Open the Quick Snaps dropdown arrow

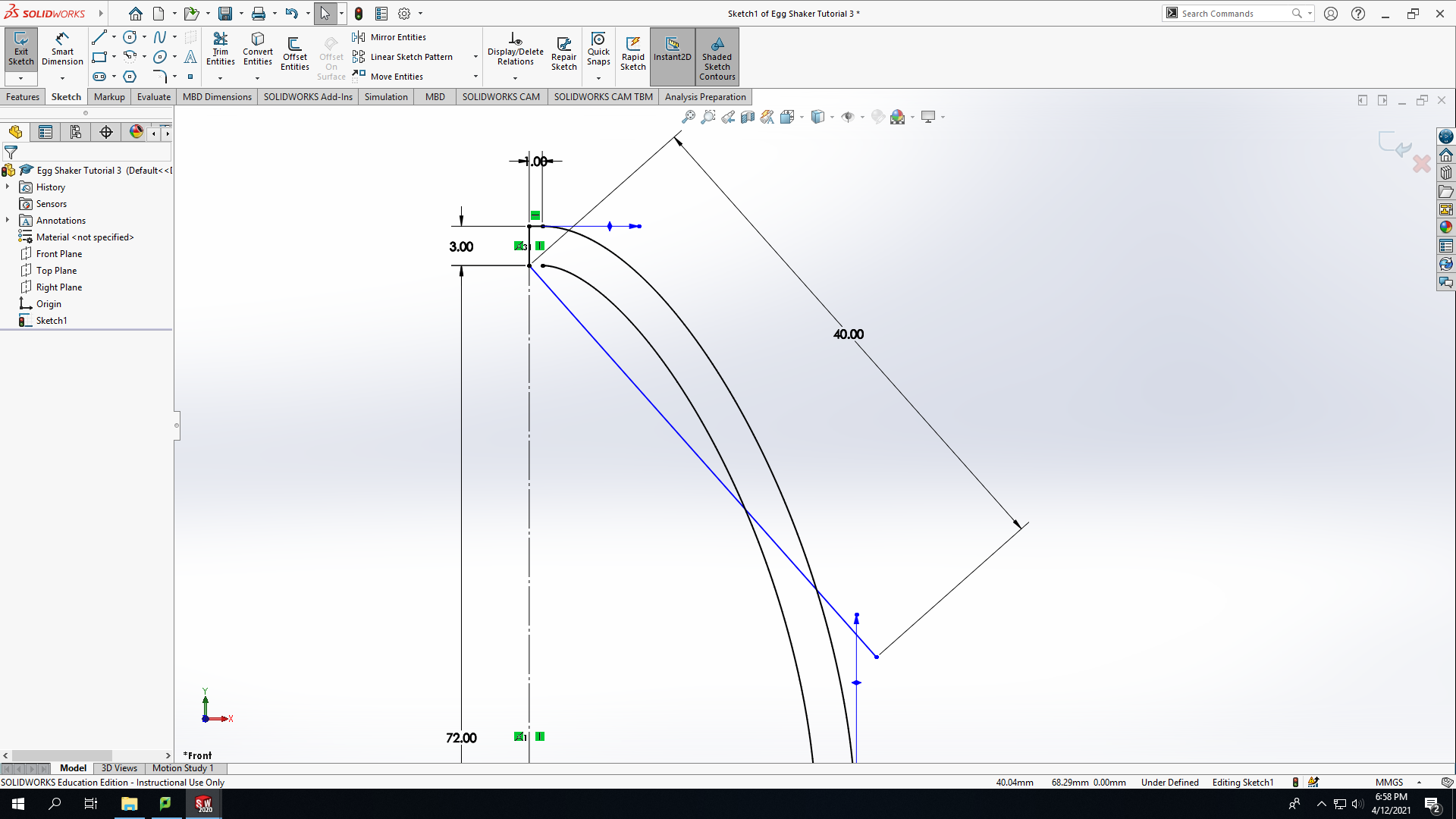[598, 78]
